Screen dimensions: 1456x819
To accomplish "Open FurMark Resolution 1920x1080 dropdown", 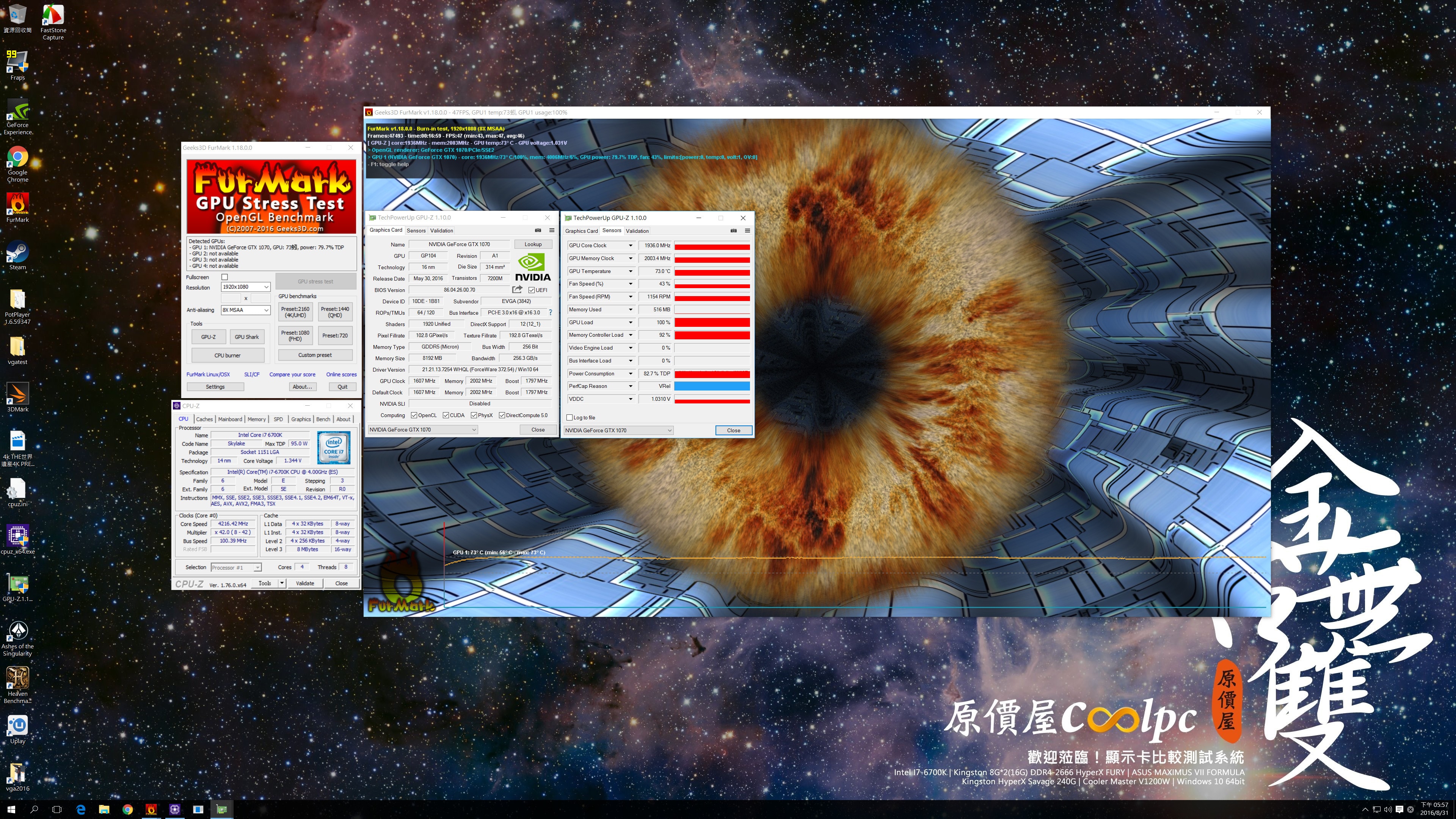I will pyautogui.click(x=245, y=287).
